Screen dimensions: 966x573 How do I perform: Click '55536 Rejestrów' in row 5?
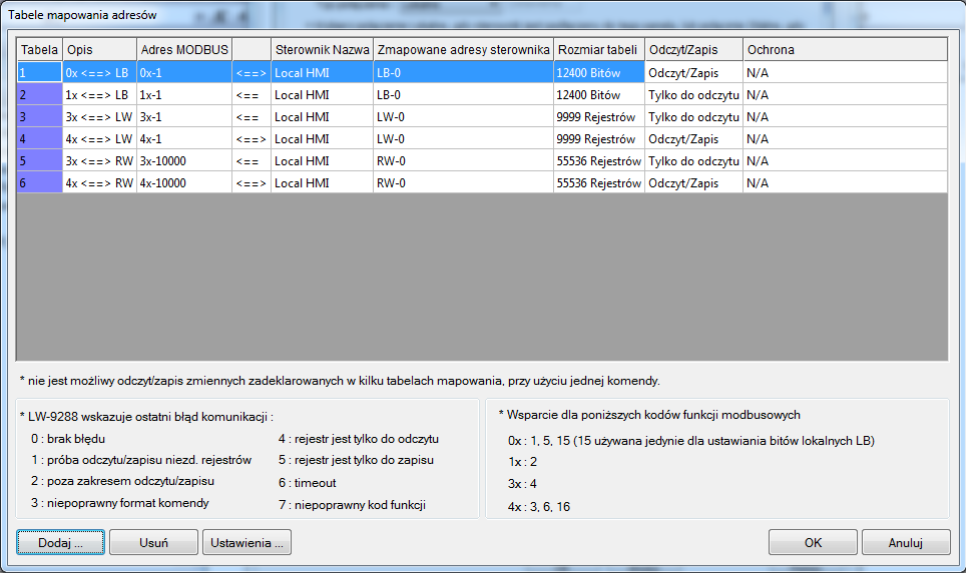tap(599, 161)
